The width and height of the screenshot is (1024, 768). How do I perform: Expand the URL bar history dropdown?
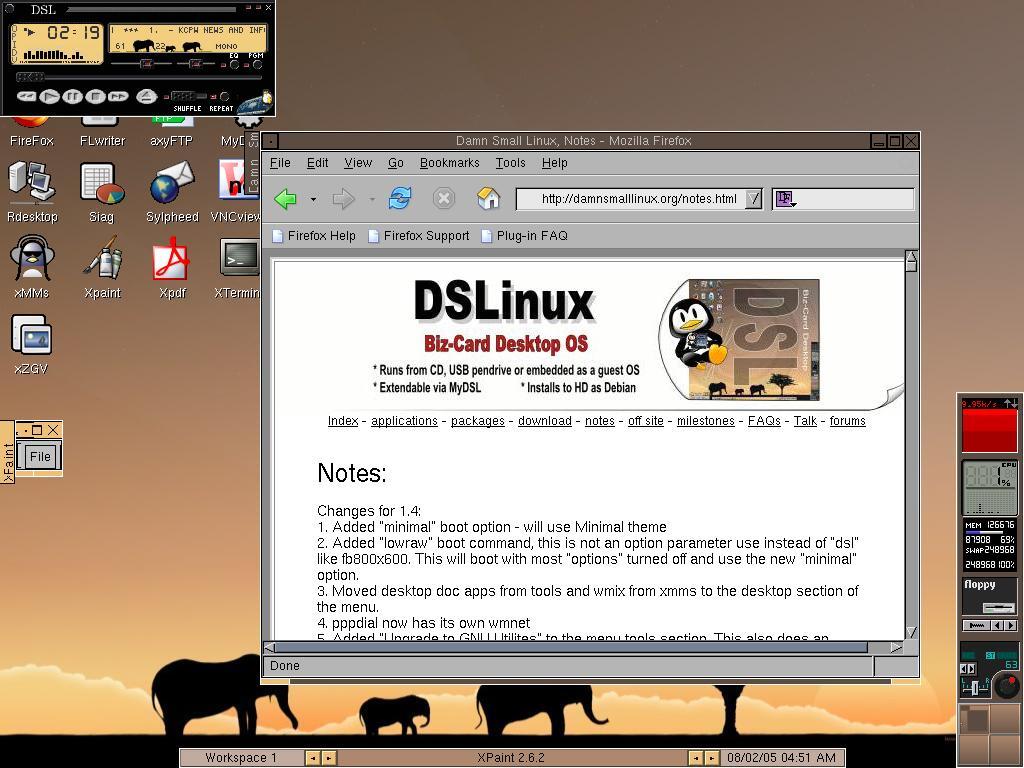point(753,199)
